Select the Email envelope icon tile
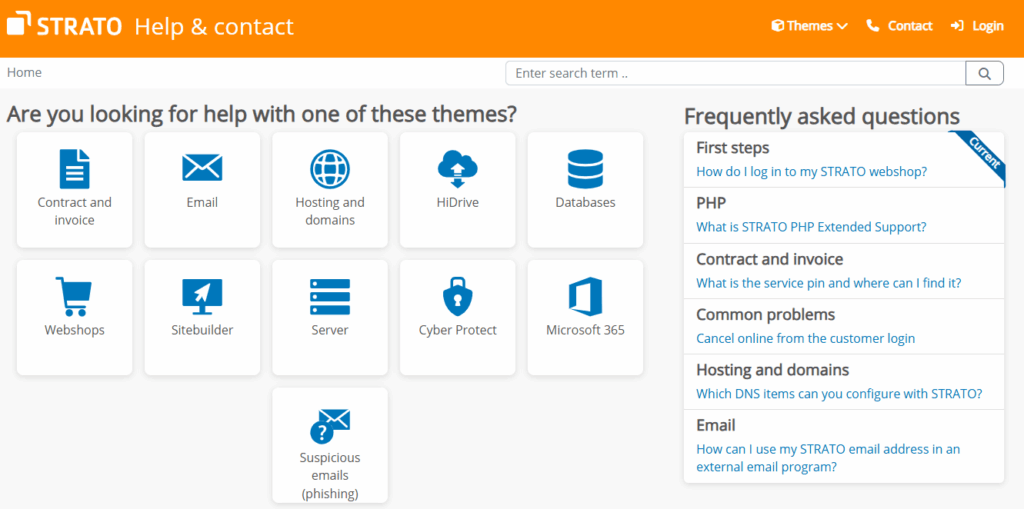The width and height of the screenshot is (1024, 509). click(x=202, y=168)
